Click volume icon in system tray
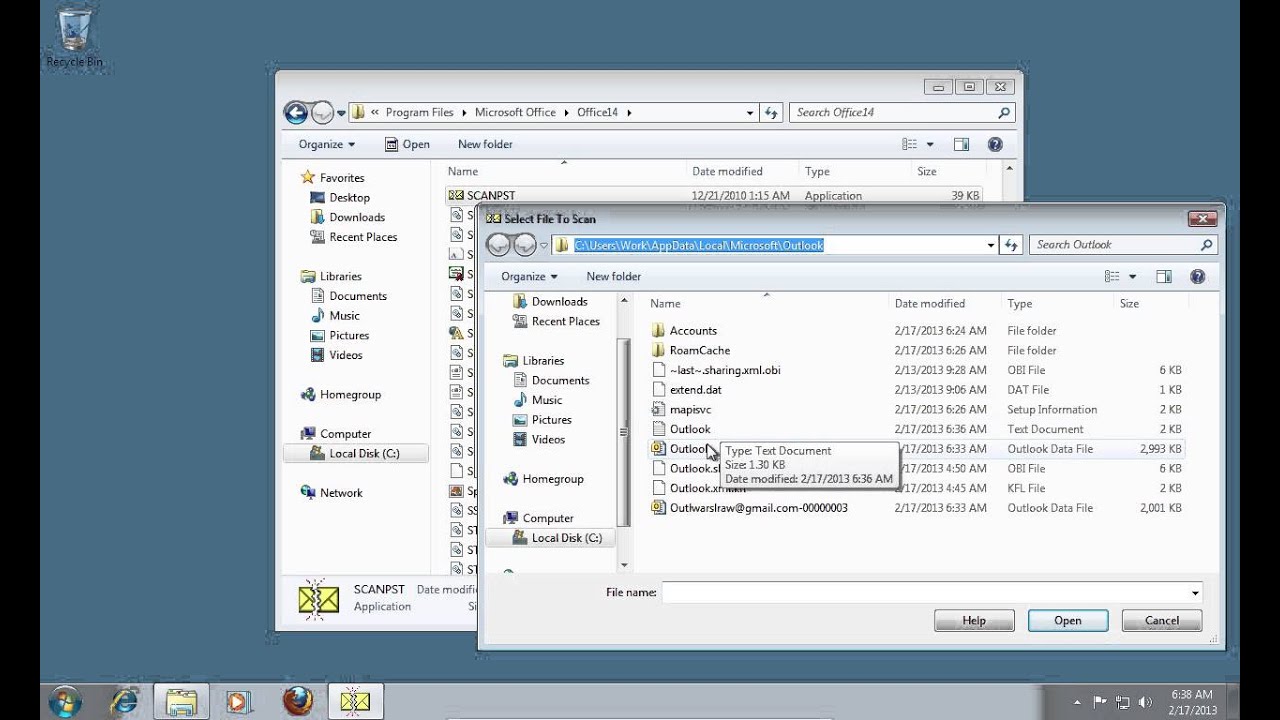This screenshot has height=720, width=1280. coord(1145,702)
